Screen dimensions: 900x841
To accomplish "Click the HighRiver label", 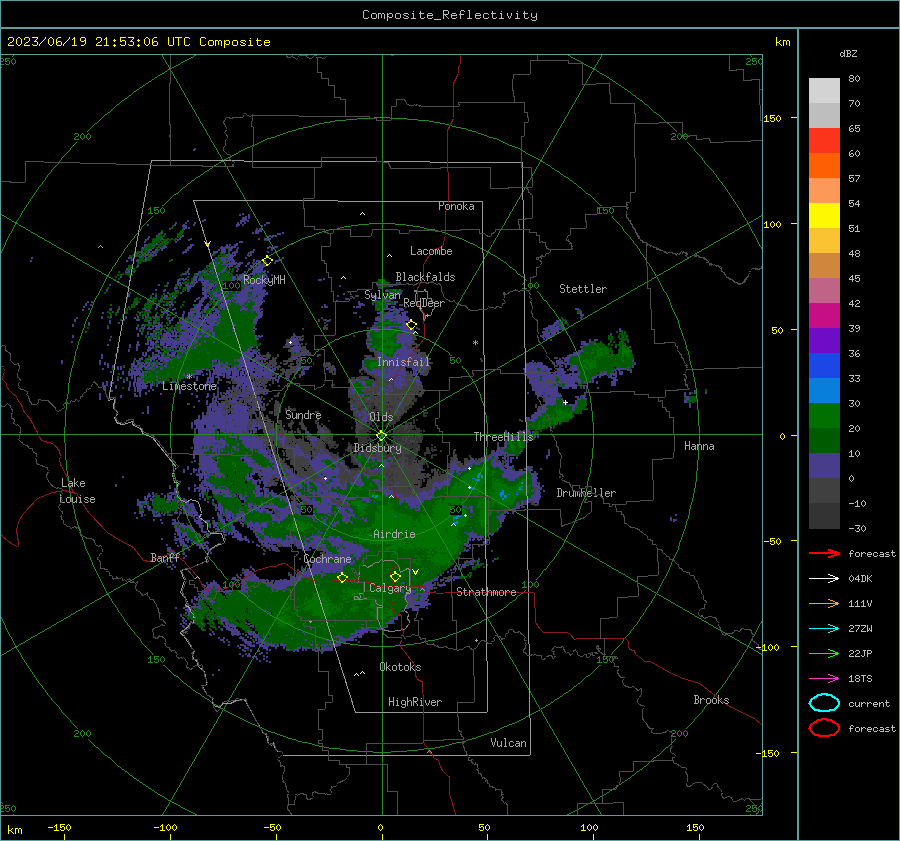I will pos(415,702).
